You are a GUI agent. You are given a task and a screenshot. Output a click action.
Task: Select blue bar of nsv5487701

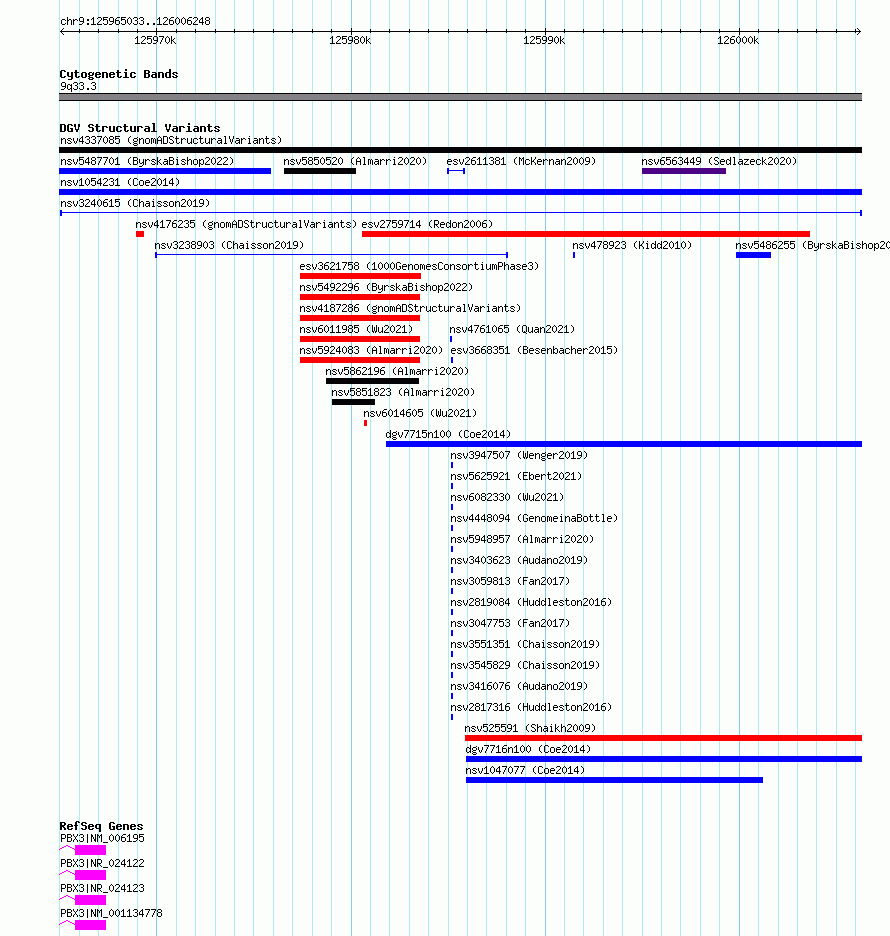(x=165, y=171)
